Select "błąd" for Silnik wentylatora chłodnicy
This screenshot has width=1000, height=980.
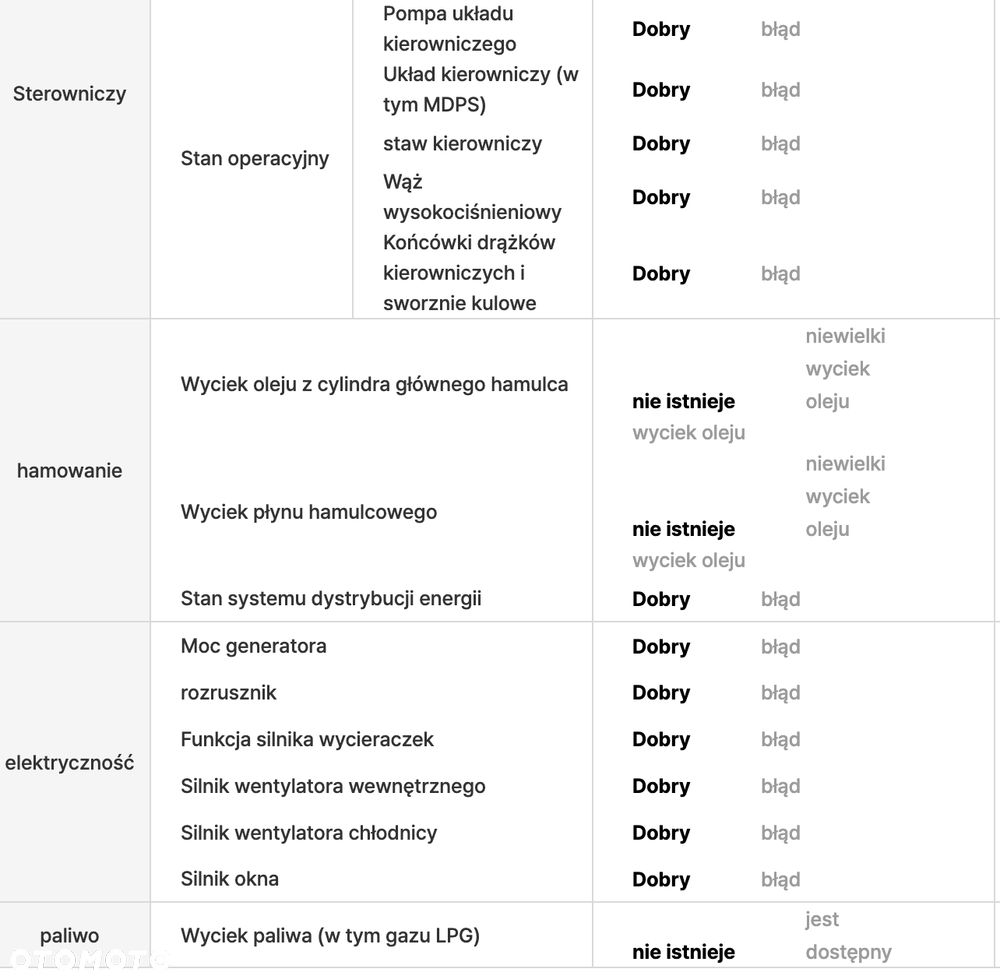[780, 833]
